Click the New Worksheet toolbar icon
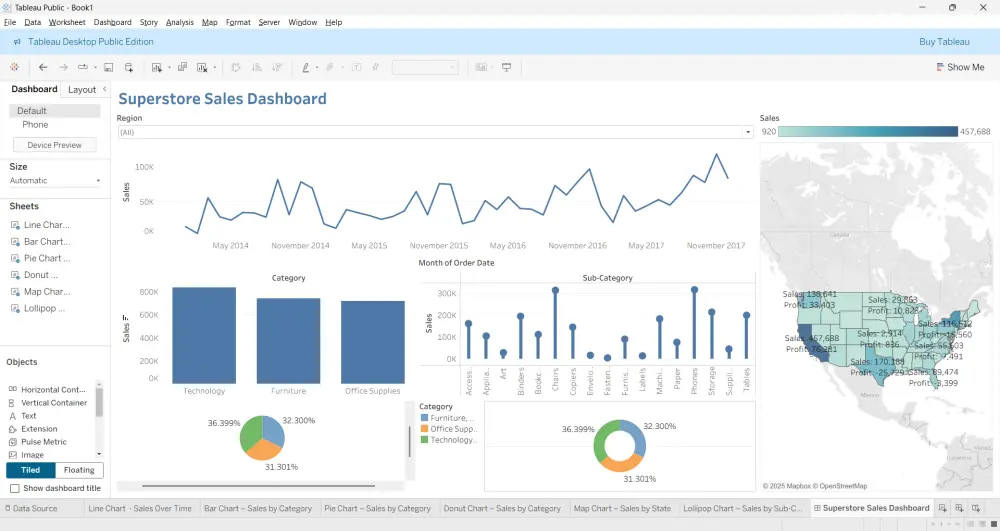Image resolution: width=1000 pixels, height=531 pixels. point(156,67)
